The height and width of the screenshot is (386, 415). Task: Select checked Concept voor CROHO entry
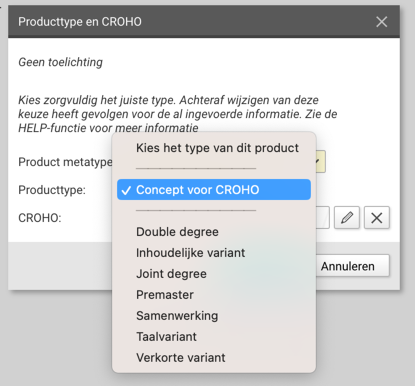214,190
